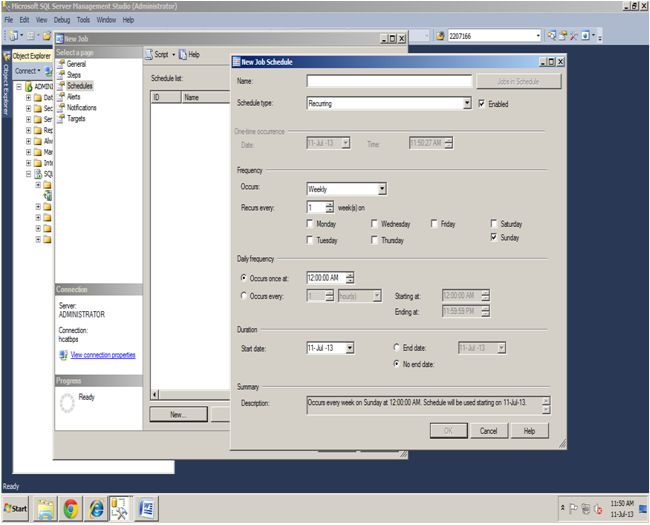Open the File menu
This screenshot has height=525, width=650.
point(9,19)
